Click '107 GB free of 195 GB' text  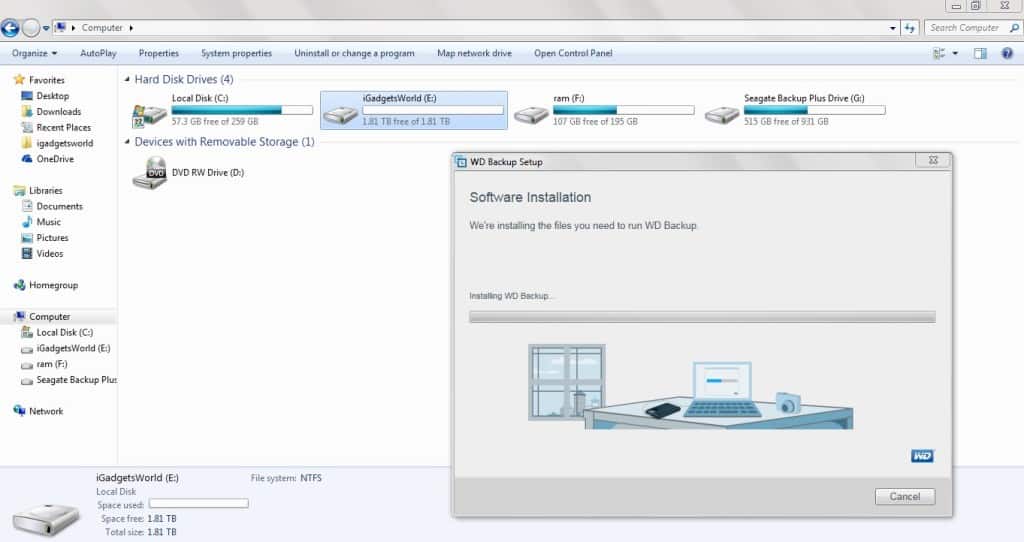click(x=595, y=121)
